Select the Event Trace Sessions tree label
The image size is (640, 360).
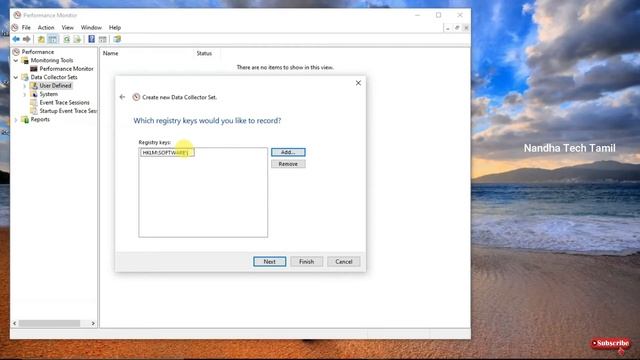64,102
